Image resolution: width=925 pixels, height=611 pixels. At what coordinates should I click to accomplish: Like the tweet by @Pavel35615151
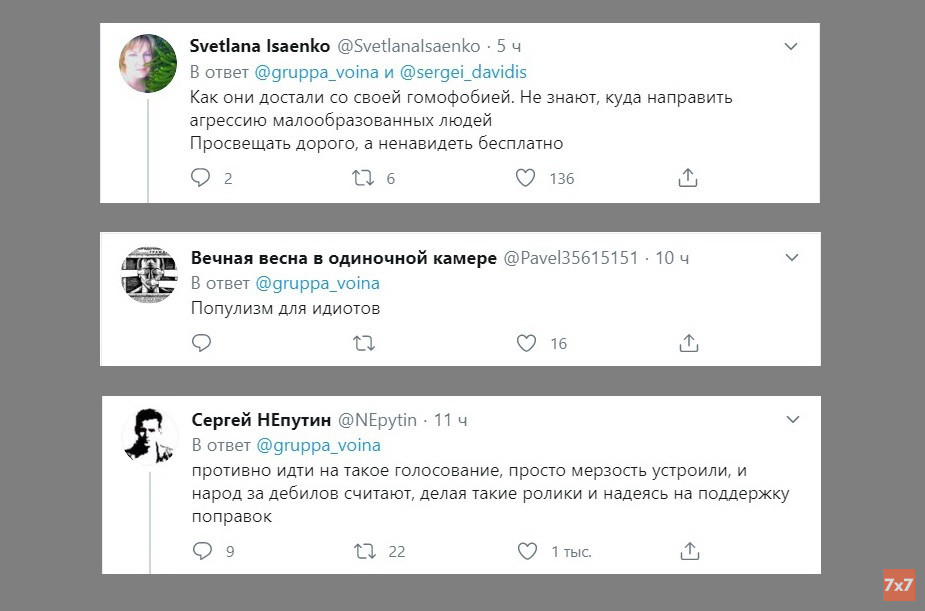[x=525, y=343]
